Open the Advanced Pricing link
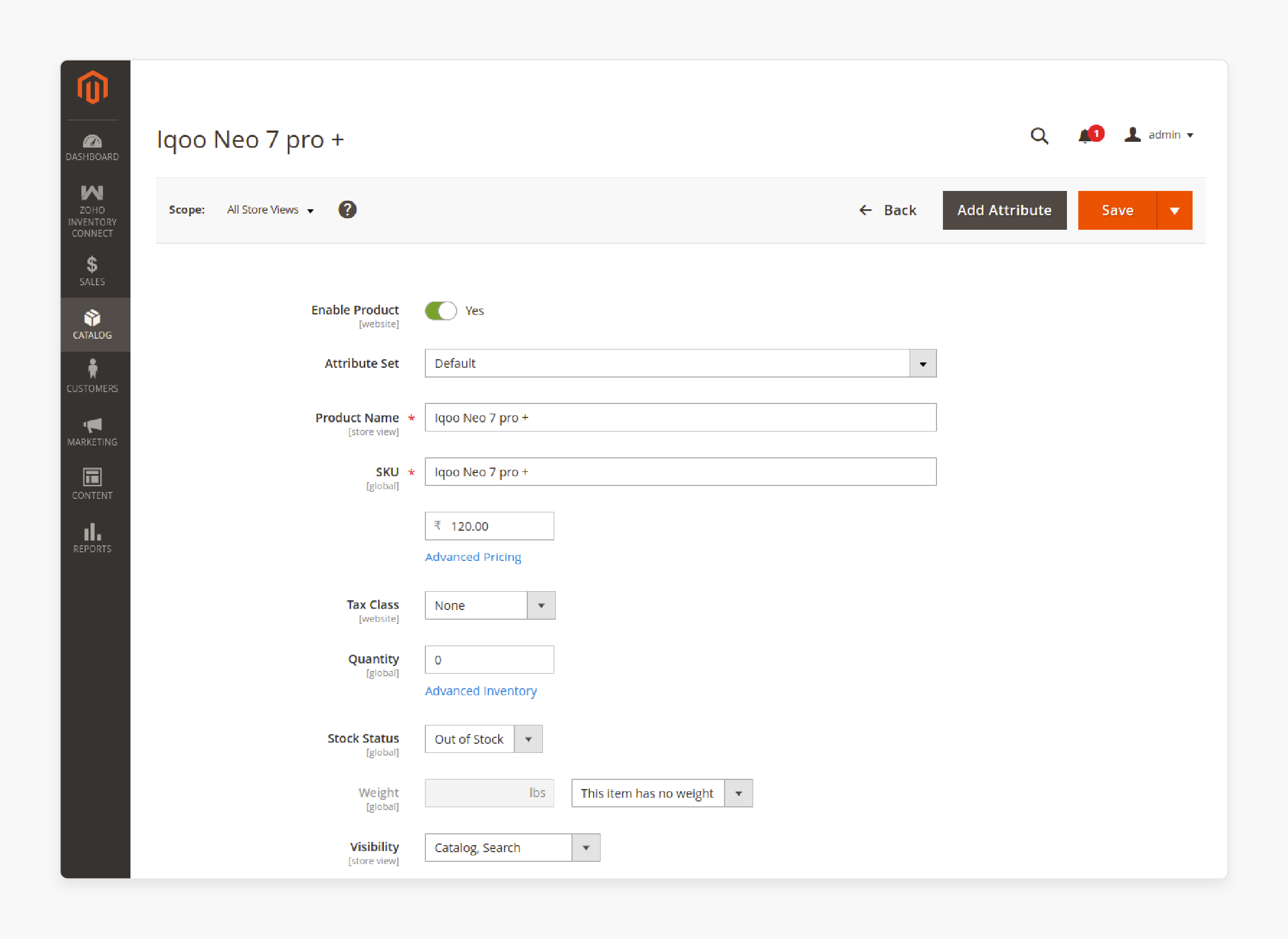The width and height of the screenshot is (1288, 939). pos(473,557)
